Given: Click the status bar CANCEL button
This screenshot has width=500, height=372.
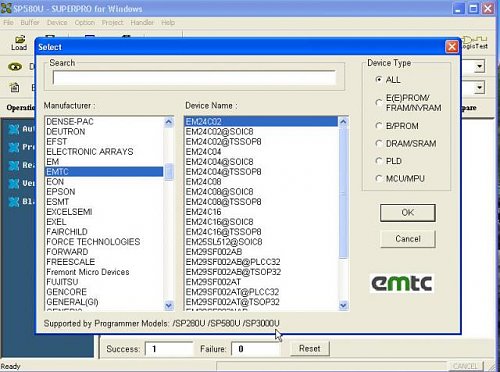Looking at the screenshot, I should coord(465,366).
